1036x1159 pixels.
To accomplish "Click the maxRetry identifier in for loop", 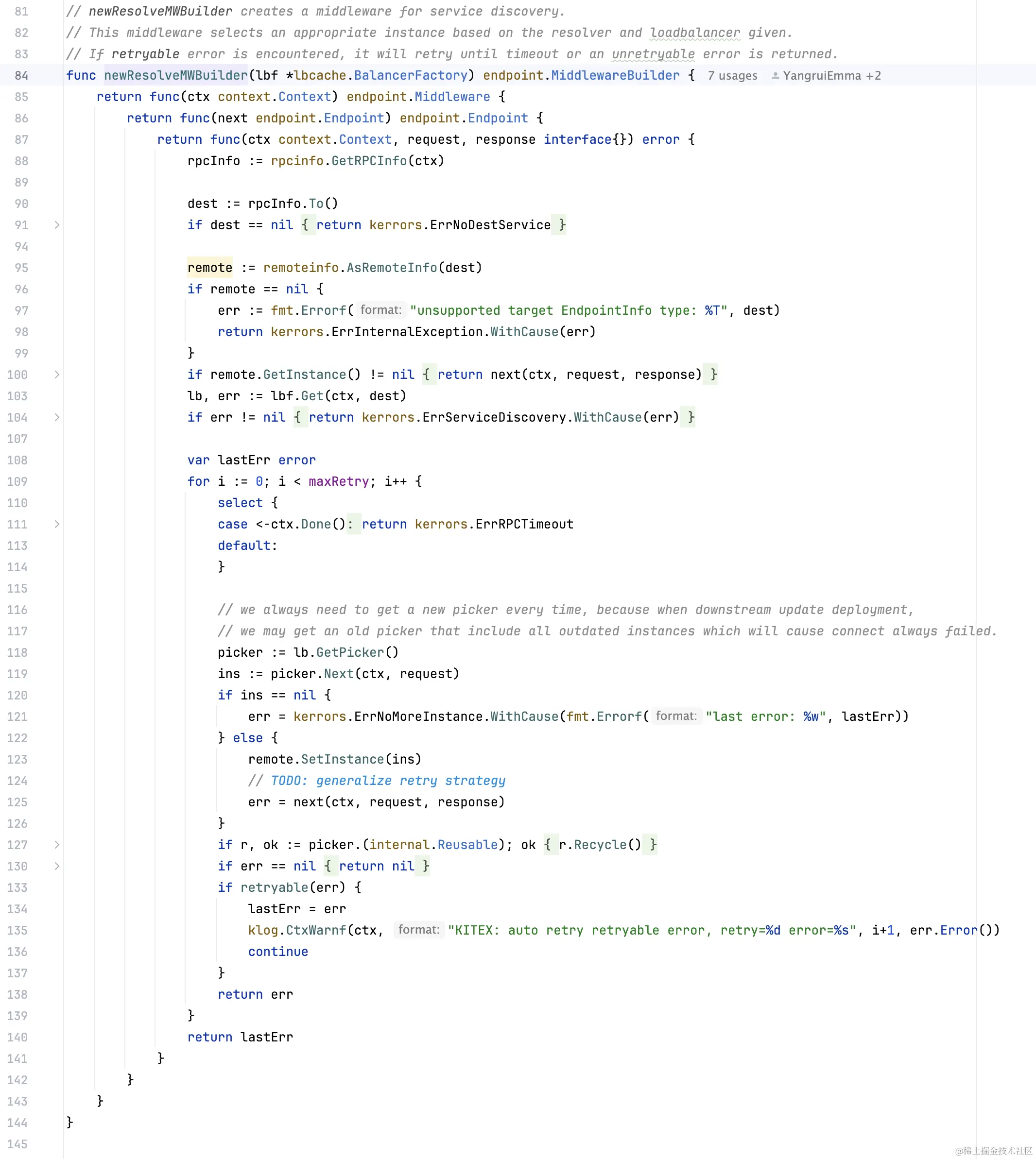I will [339, 481].
